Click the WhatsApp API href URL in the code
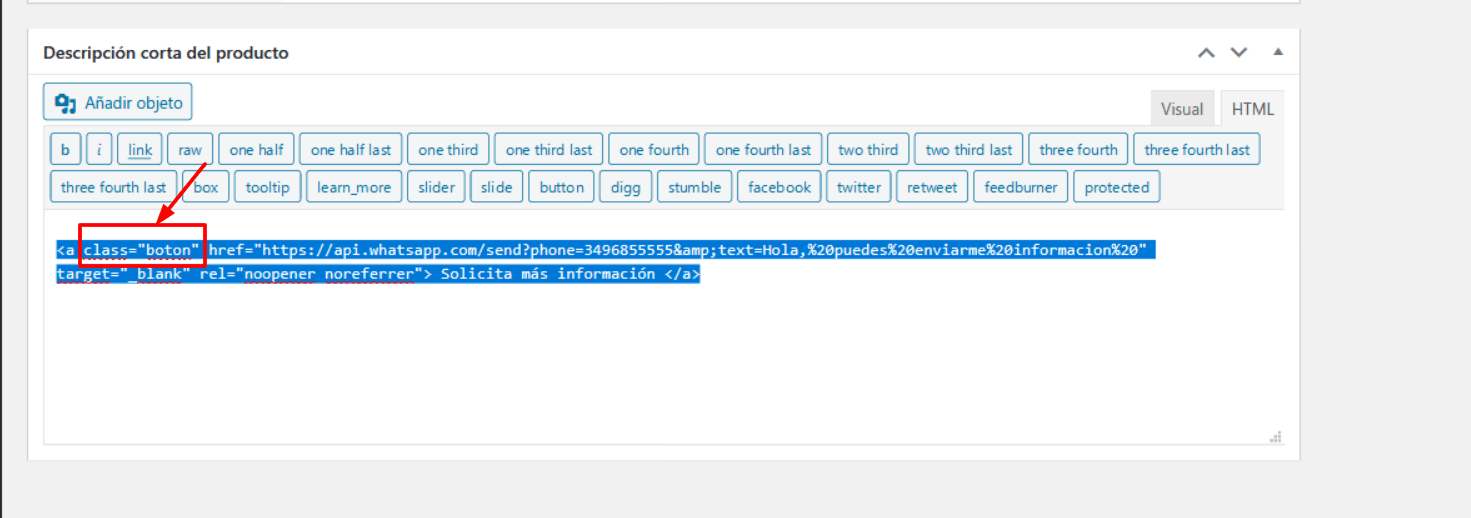The height and width of the screenshot is (518, 1471). tap(677, 250)
